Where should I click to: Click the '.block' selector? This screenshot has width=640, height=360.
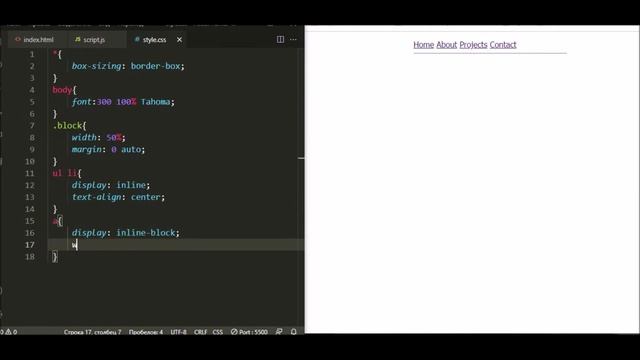point(67,126)
